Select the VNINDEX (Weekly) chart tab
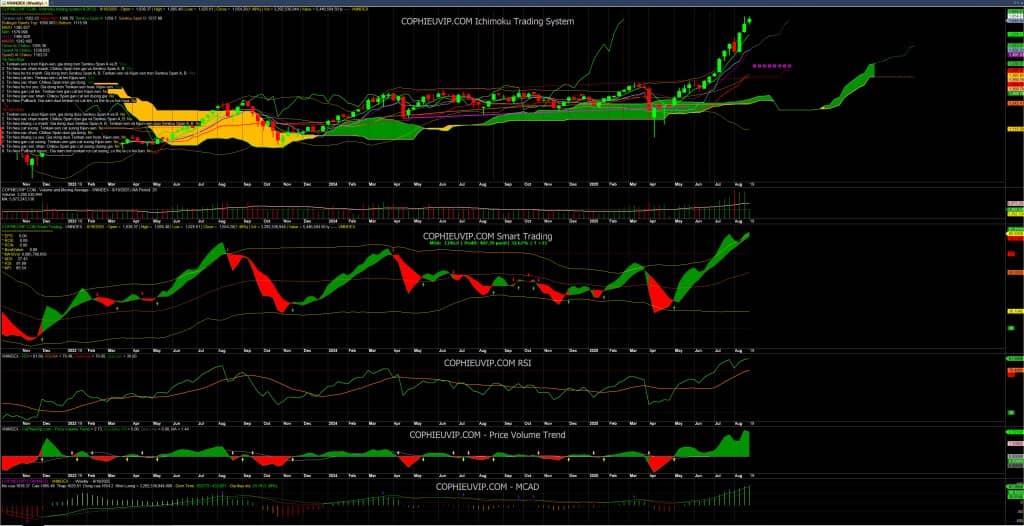Viewport: 1024px width, 526px height. click(28, 3)
